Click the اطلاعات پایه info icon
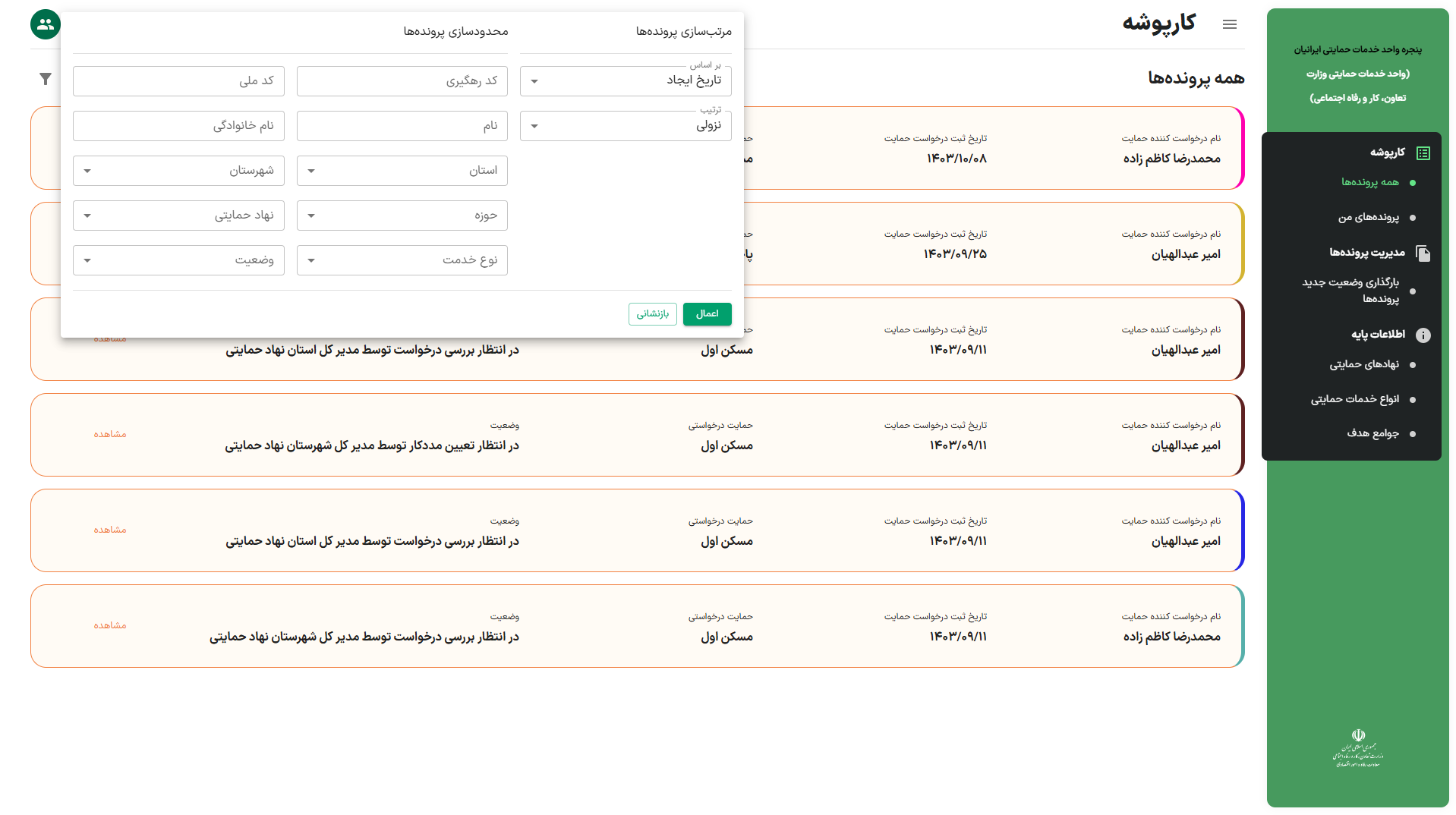Image resolution: width=1456 pixels, height=815 pixels. (x=1423, y=335)
